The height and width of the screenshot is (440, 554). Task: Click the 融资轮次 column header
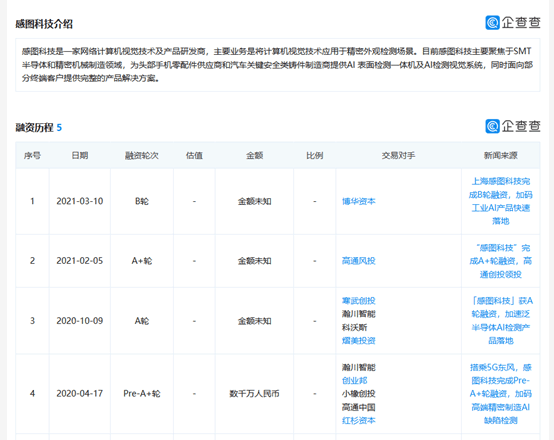click(142, 156)
